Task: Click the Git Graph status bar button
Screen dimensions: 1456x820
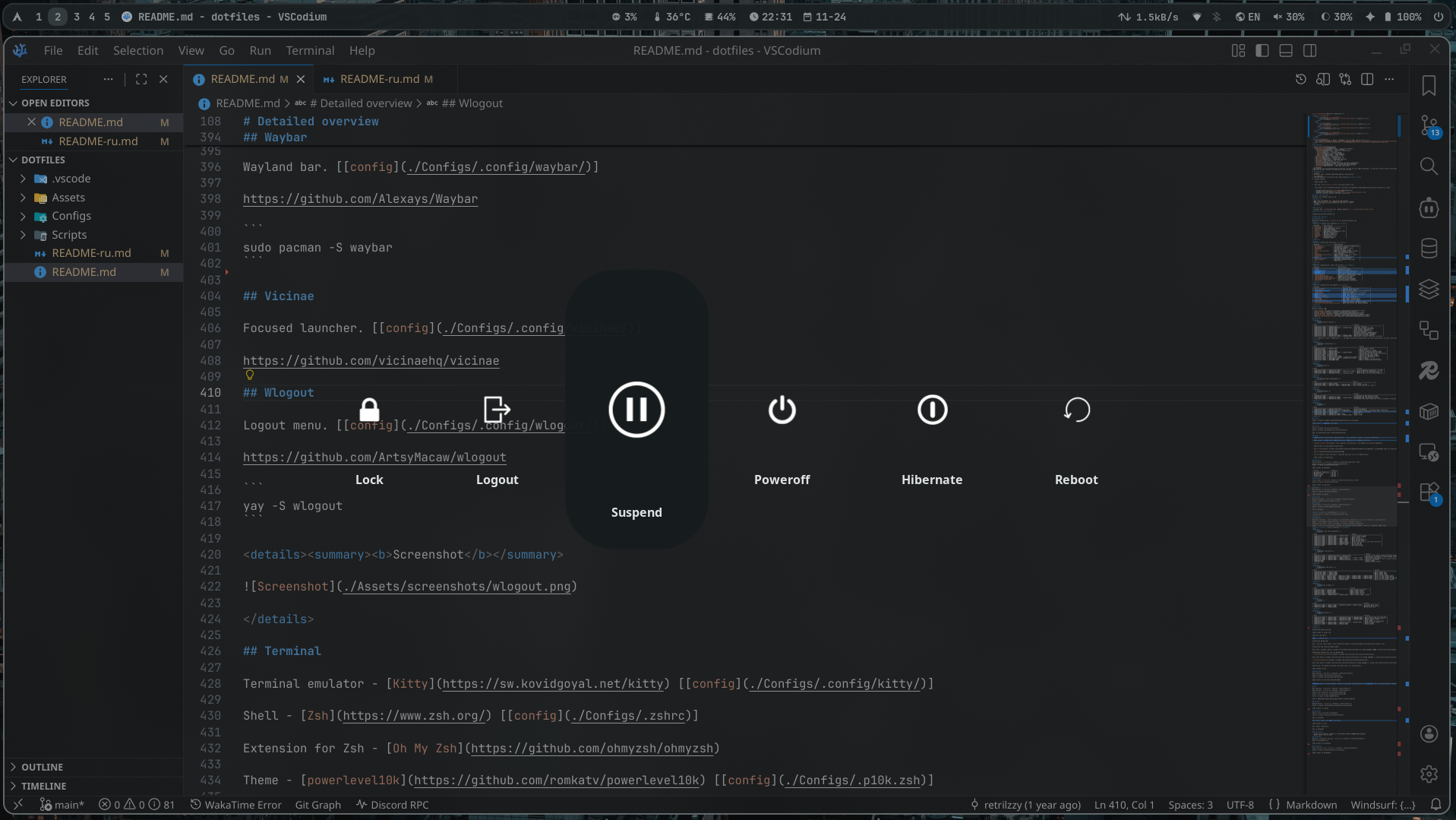Action: pyautogui.click(x=317, y=805)
